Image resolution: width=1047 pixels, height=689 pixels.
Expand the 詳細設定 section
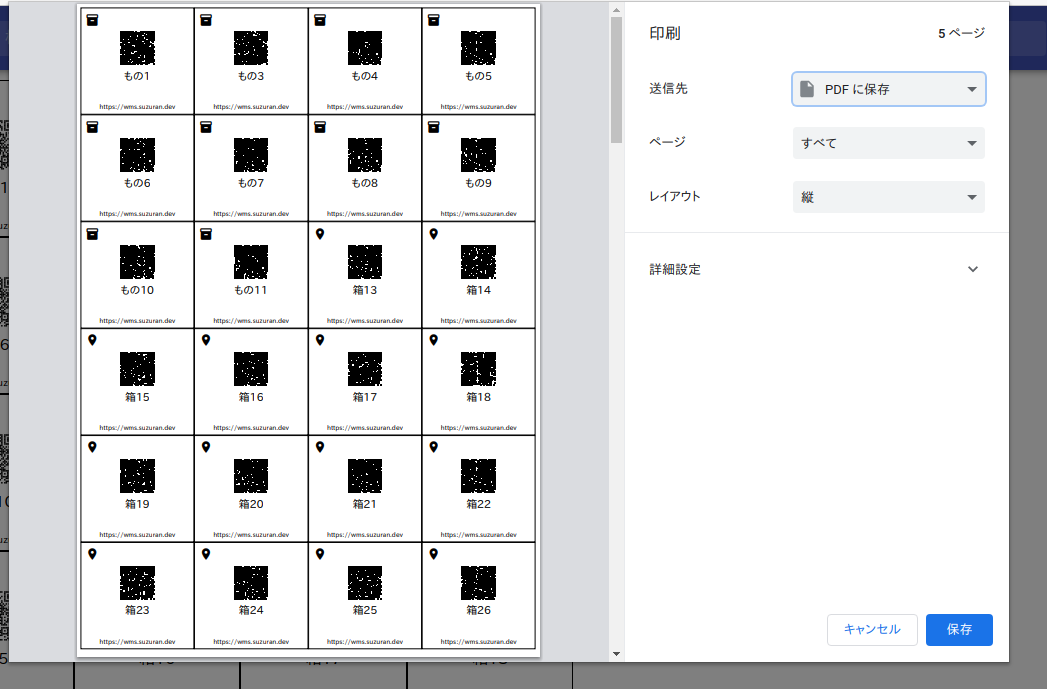[x=973, y=269]
